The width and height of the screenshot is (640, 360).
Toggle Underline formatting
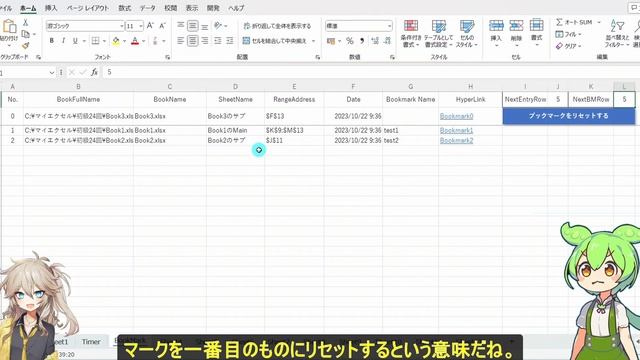(x=75, y=40)
